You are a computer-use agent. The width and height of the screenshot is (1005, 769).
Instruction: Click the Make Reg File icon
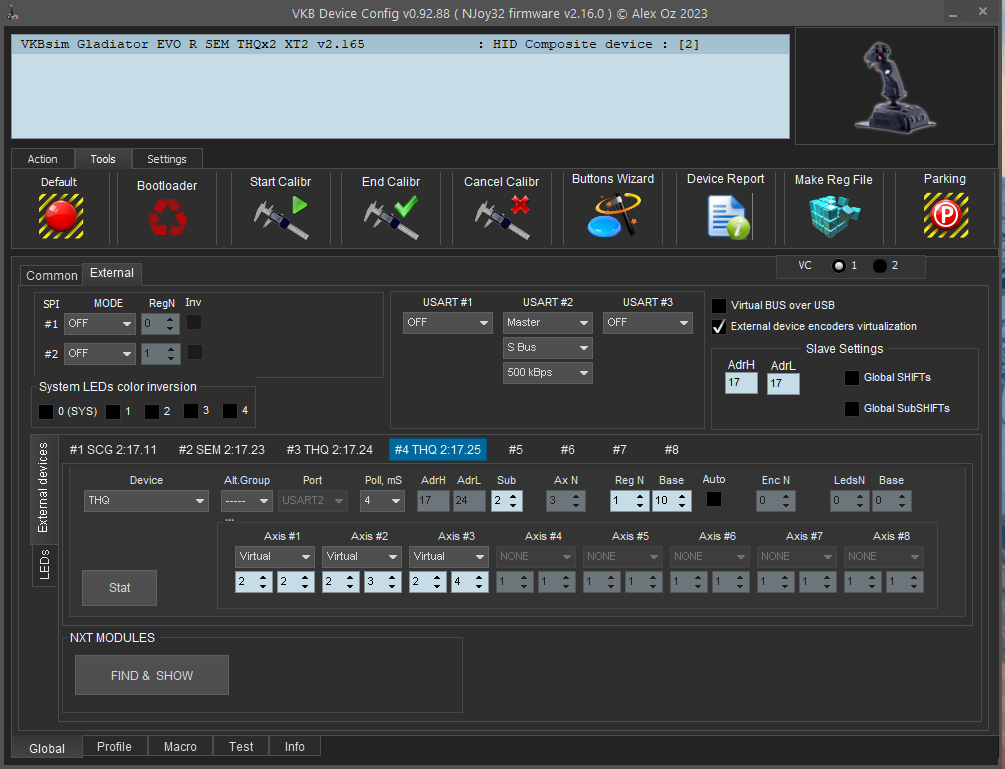point(833,215)
